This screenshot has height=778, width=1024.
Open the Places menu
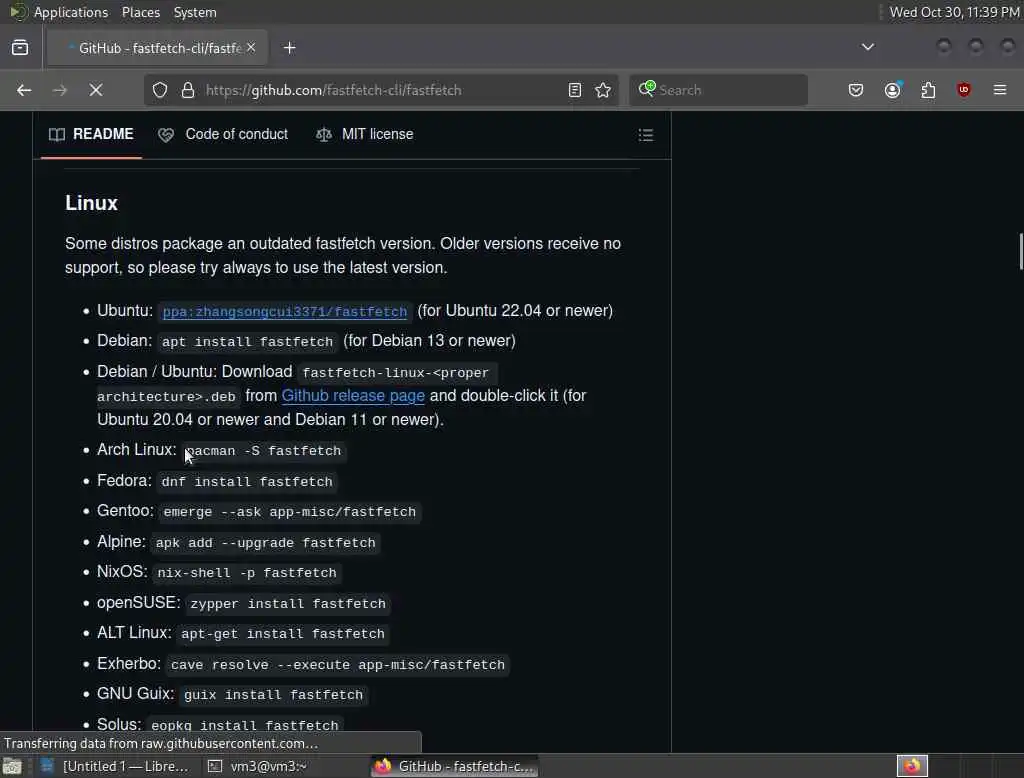[140, 12]
